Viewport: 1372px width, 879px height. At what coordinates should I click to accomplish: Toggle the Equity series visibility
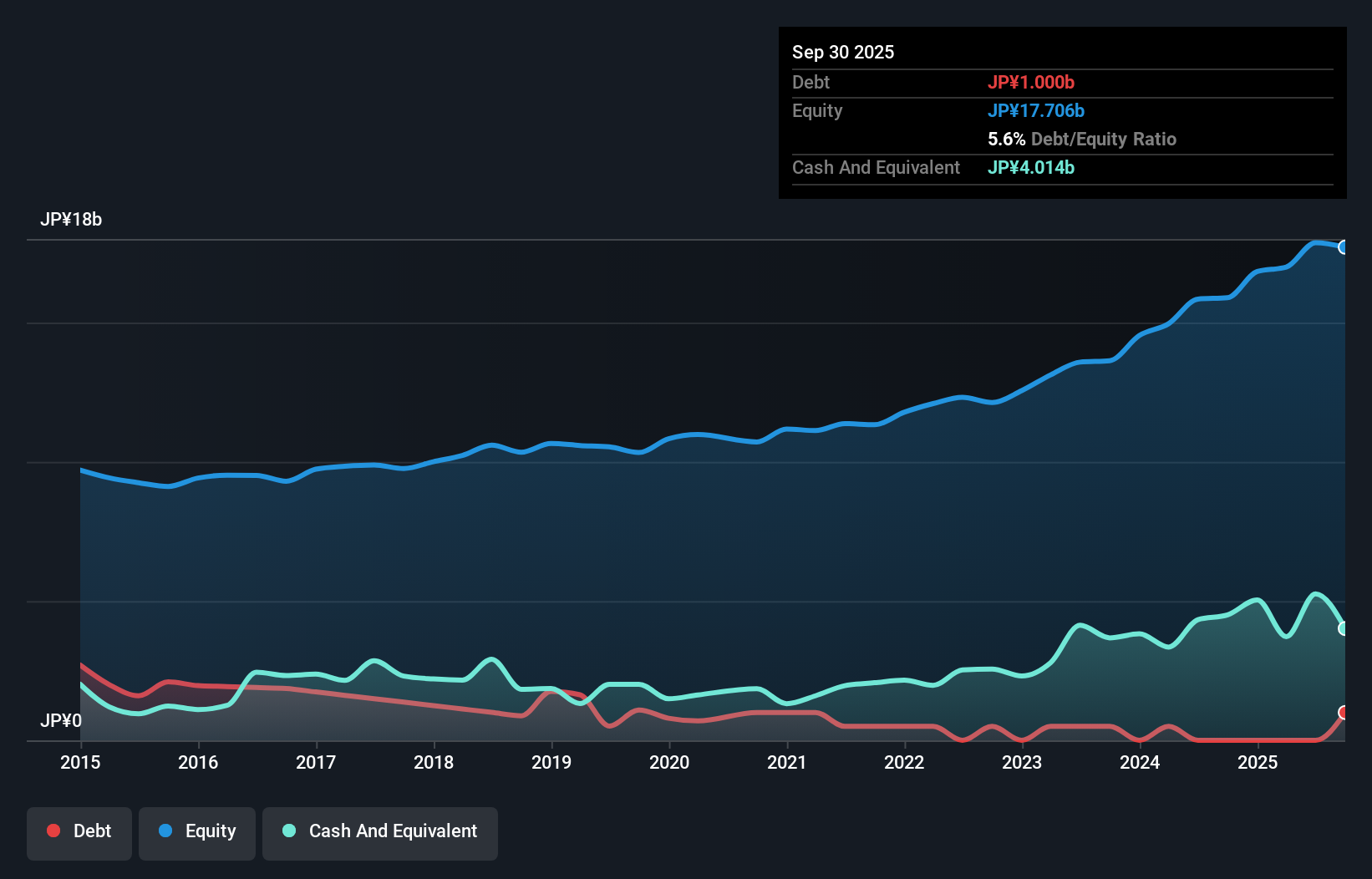(196, 832)
